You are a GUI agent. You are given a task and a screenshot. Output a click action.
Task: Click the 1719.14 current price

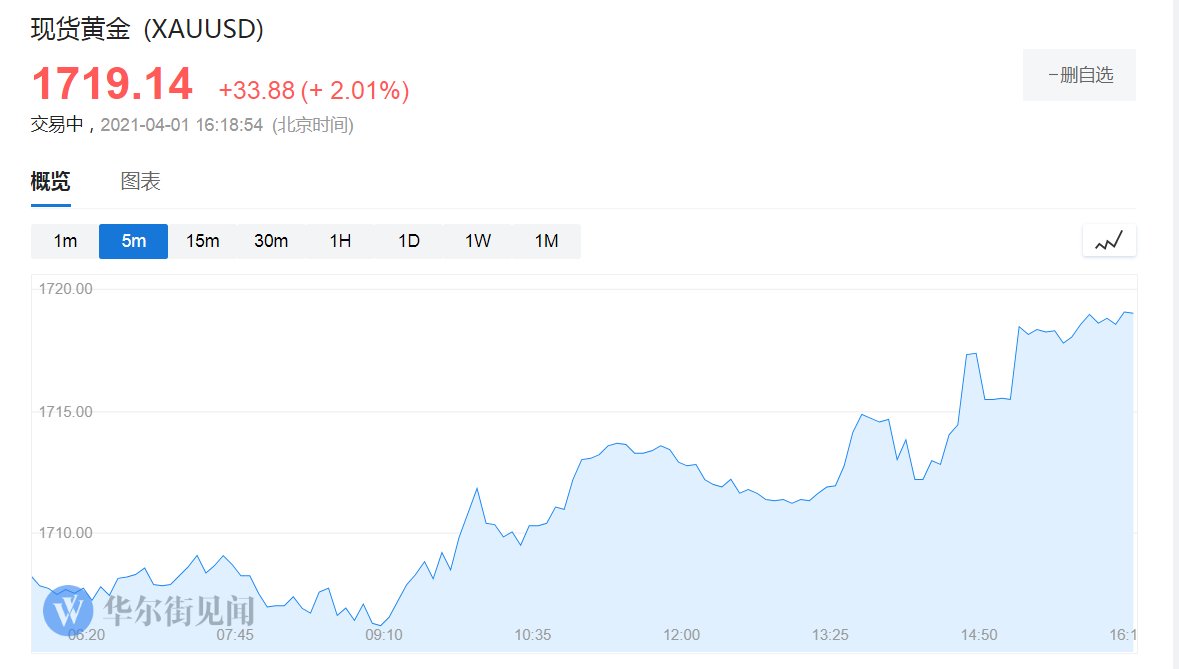click(112, 85)
